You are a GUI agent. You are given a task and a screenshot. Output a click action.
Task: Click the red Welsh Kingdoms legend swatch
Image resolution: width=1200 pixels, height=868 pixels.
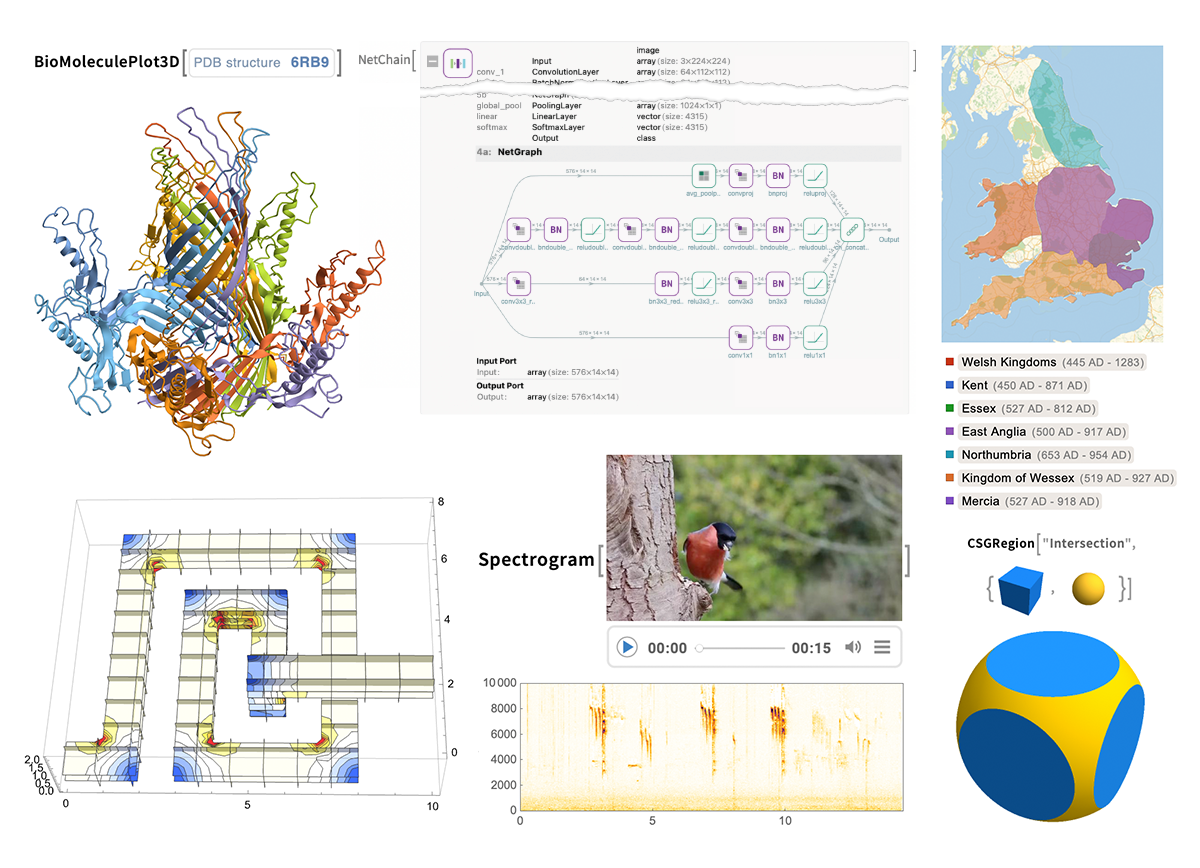pos(948,362)
